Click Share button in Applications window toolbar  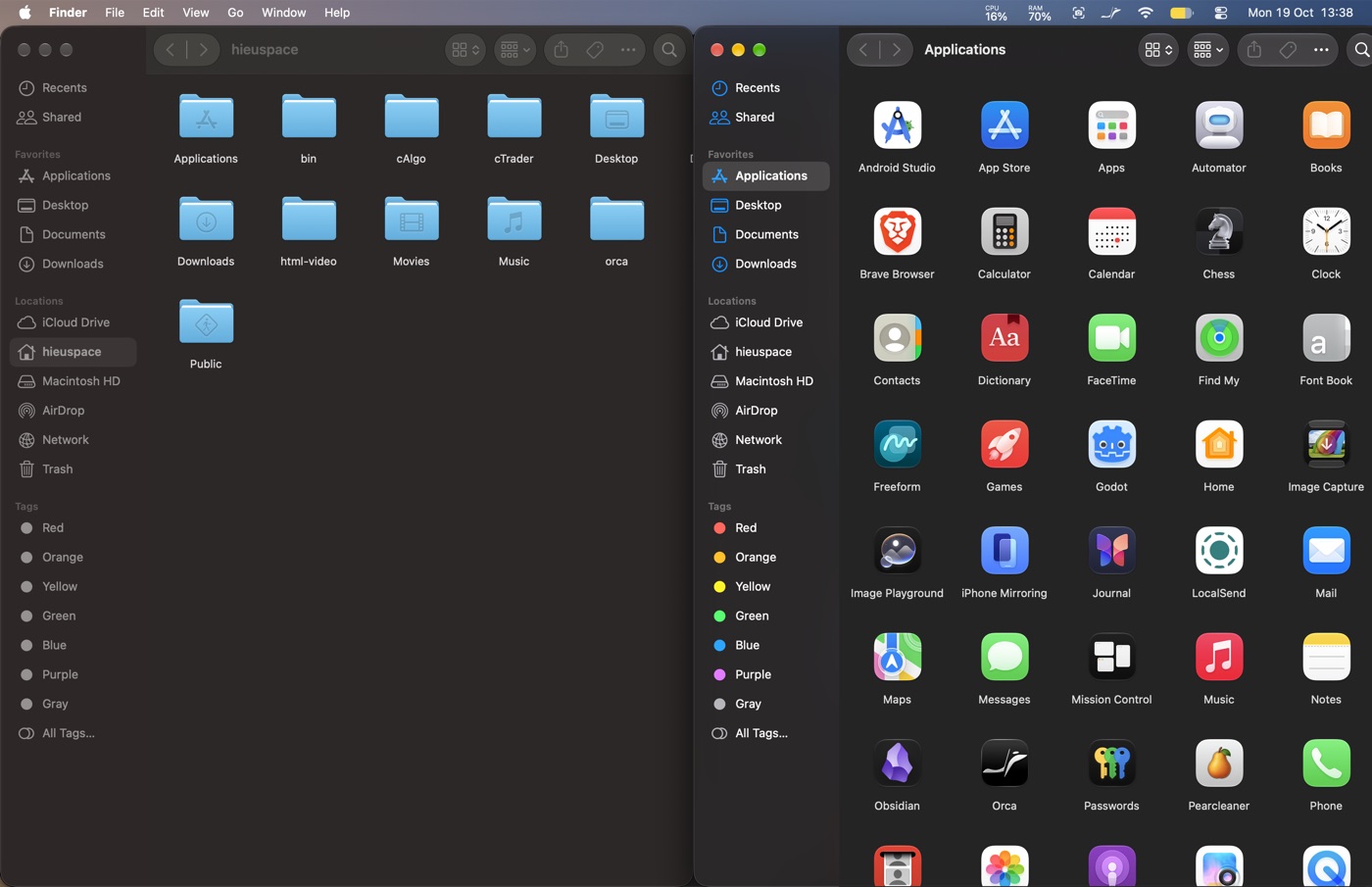click(x=1254, y=50)
